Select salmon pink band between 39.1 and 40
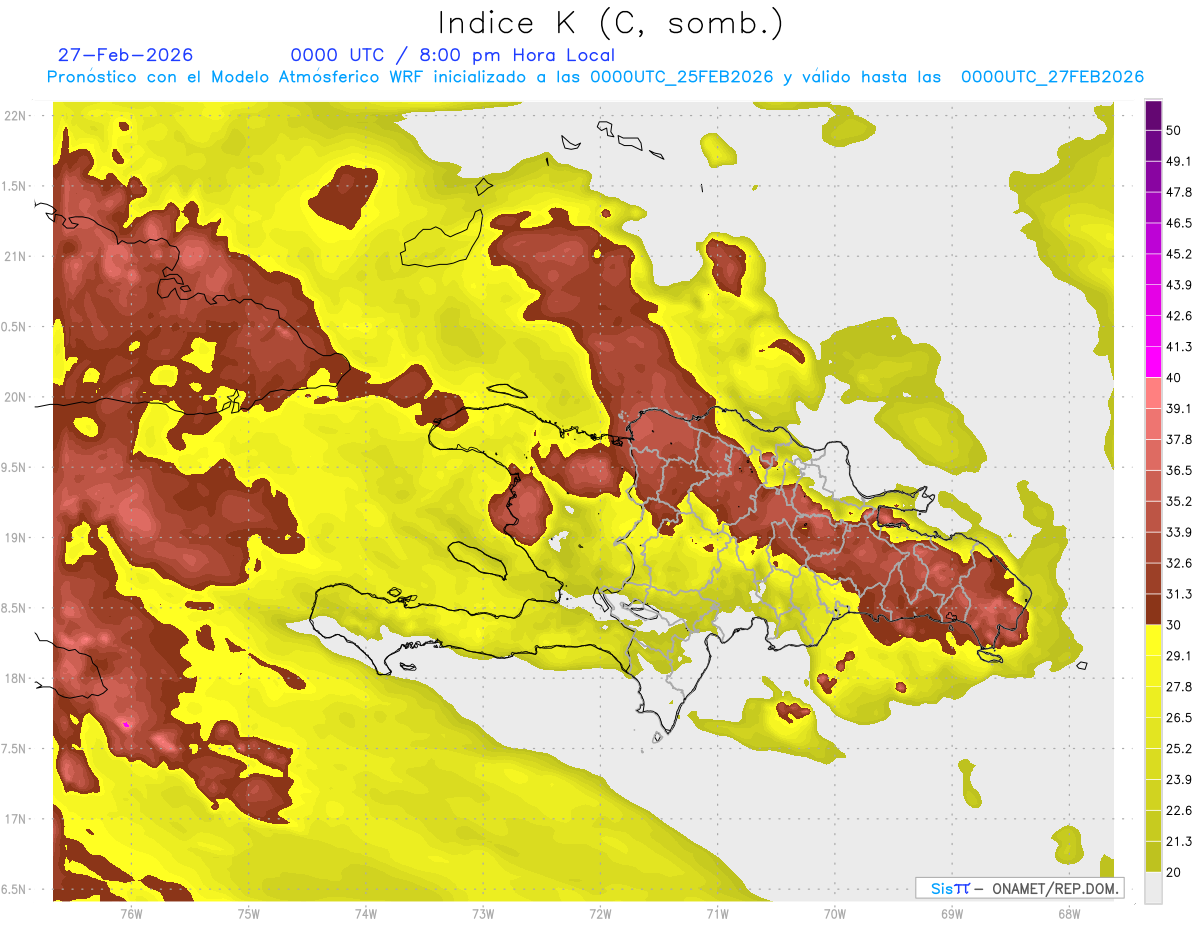Screen dimensions: 1200x927 point(1153,393)
